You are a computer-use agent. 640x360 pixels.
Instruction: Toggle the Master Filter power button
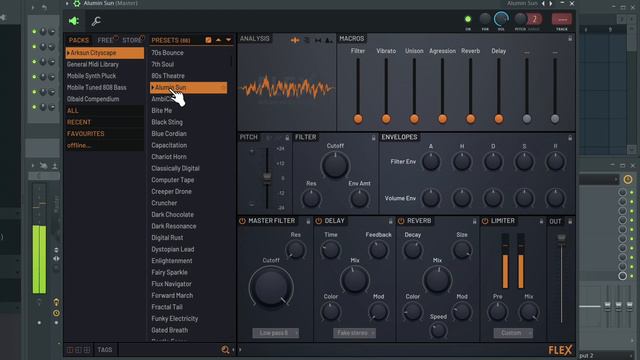coord(242,221)
